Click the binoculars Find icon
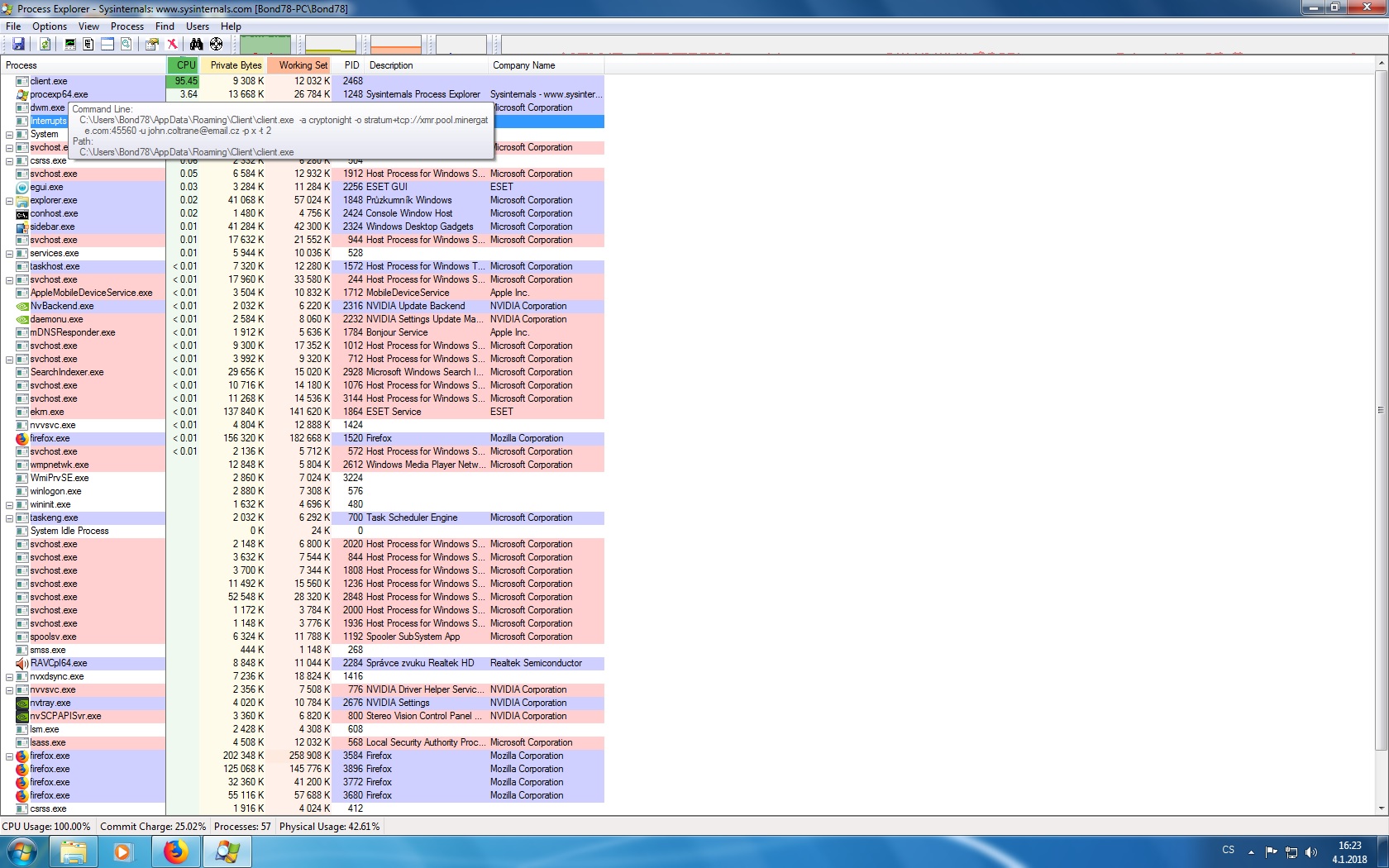The image size is (1389, 868). pyautogui.click(x=196, y=44)
